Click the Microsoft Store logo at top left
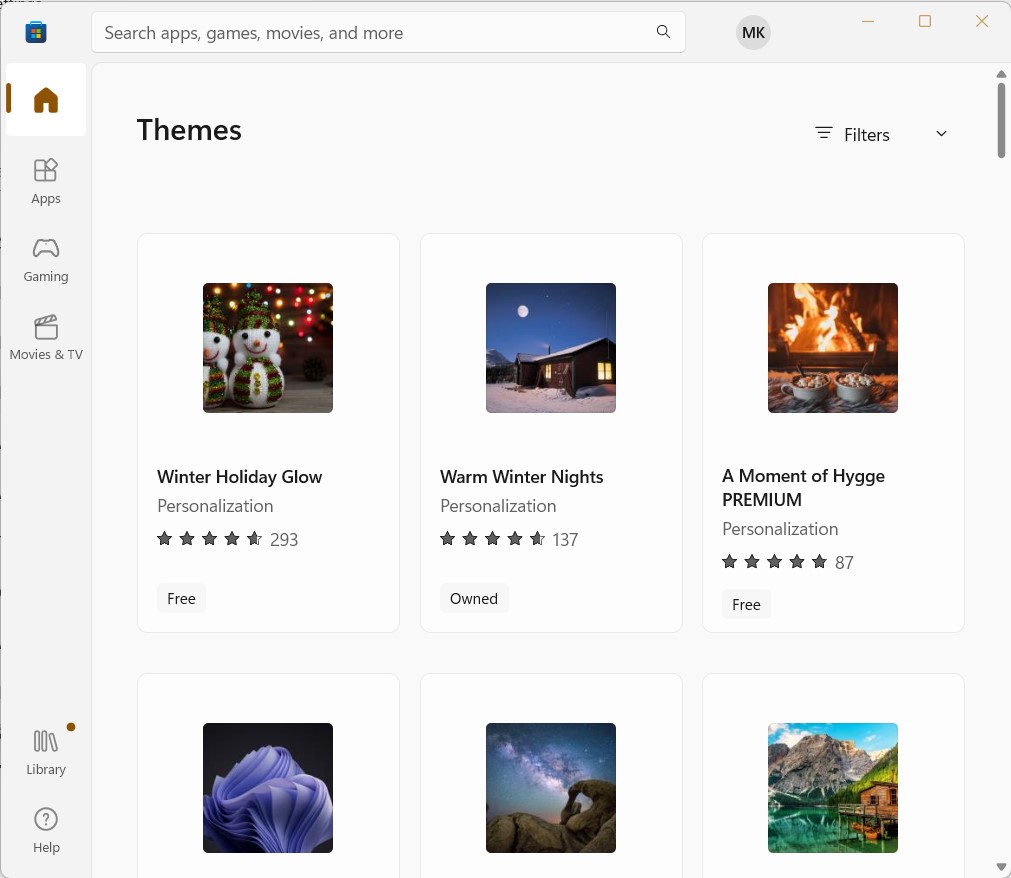This screenshot has height=878, width=1011. [x=35, y=32]
